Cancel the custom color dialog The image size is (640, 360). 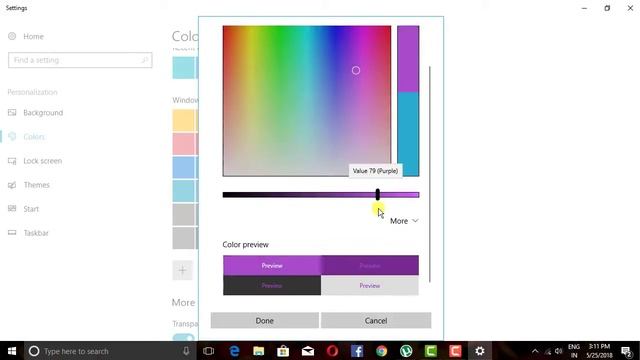(376, 320)
